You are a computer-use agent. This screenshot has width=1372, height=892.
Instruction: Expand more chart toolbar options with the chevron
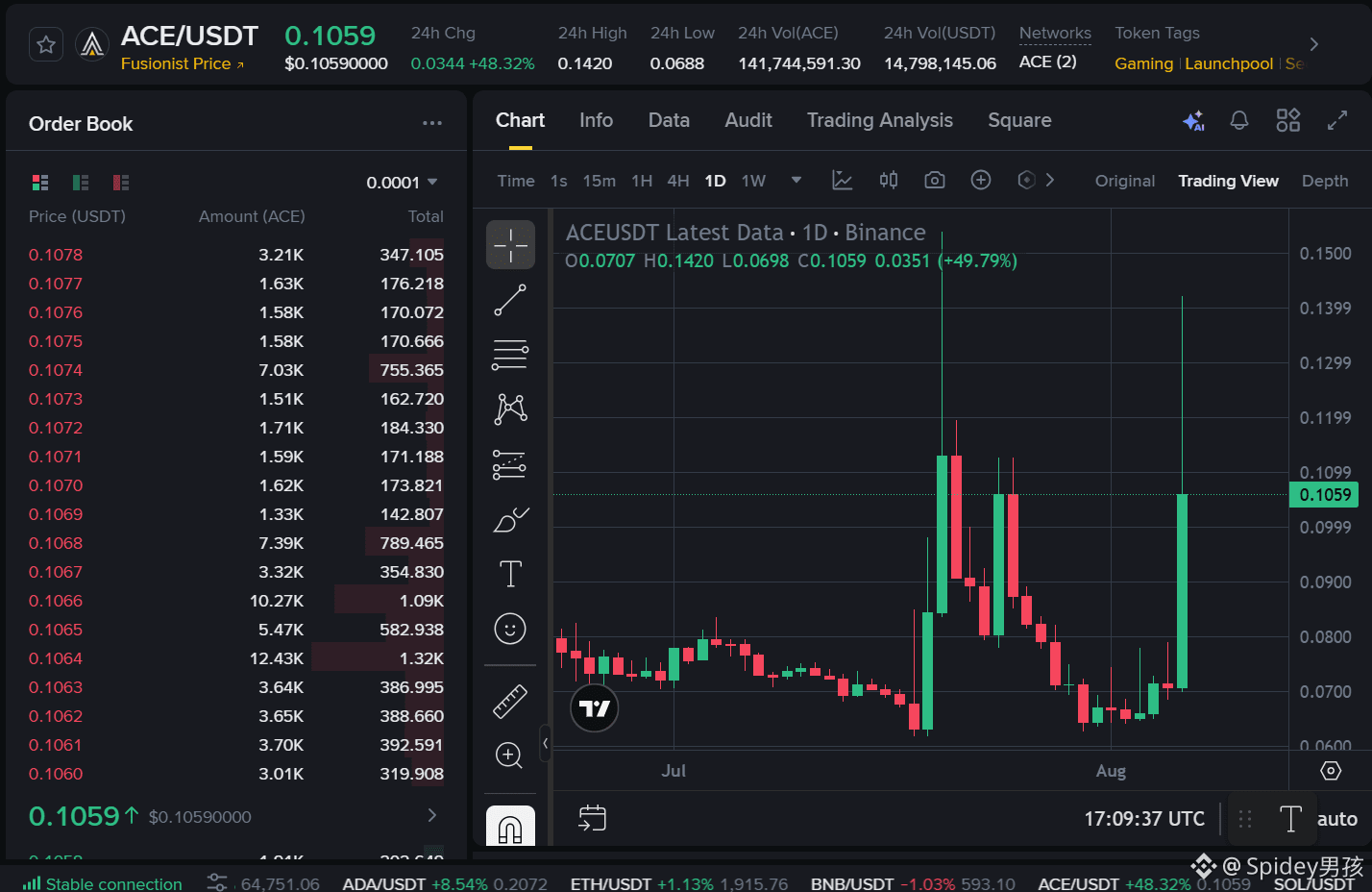point(1050,180)
